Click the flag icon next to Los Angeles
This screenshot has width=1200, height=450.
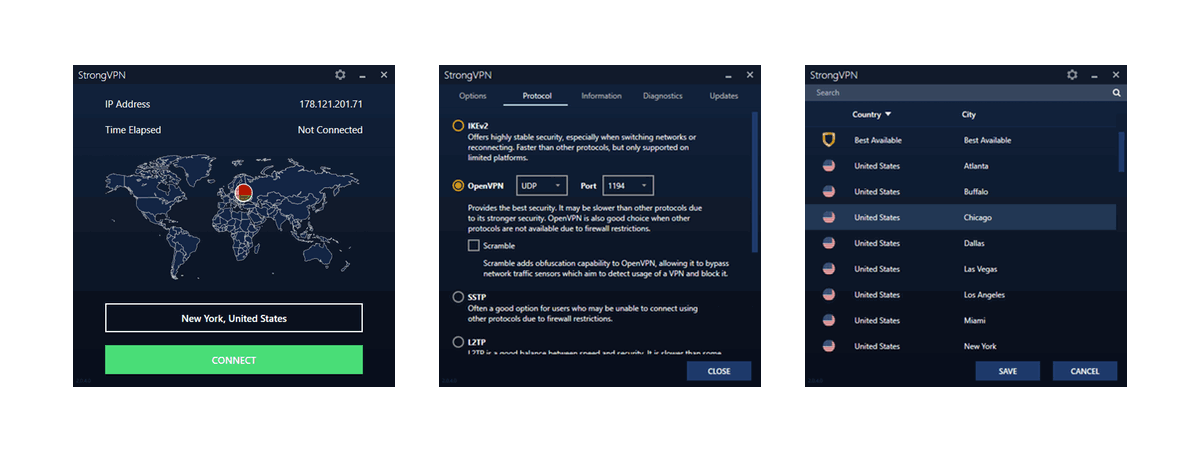(x=828, y=295)
